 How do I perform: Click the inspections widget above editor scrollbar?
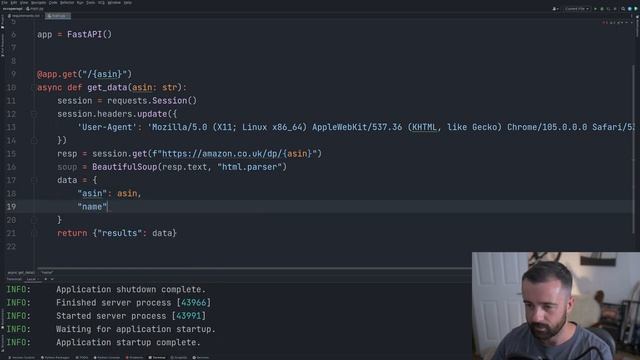(618, 22)
